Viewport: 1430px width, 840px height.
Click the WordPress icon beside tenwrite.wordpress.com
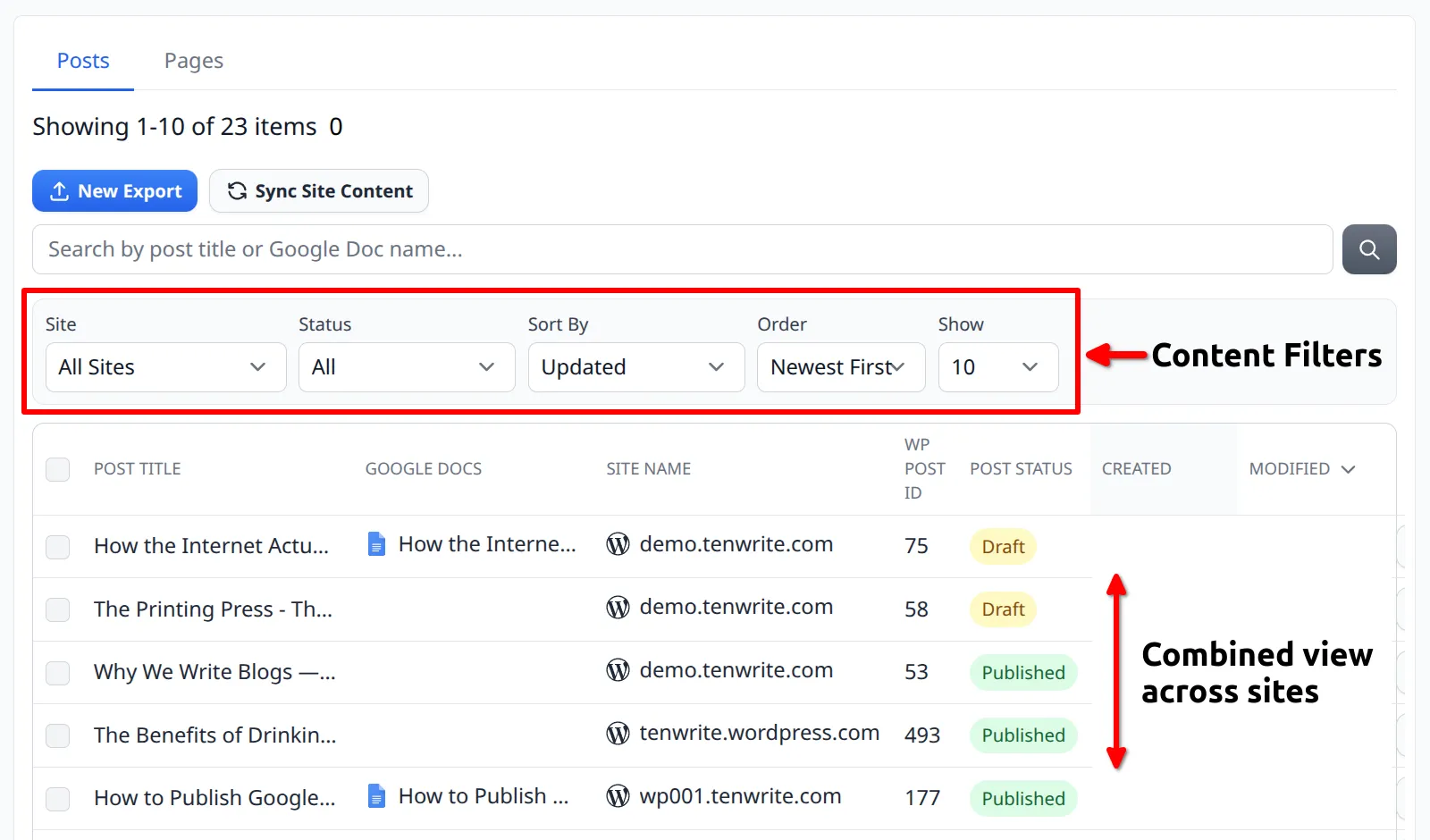click(617, 733)
